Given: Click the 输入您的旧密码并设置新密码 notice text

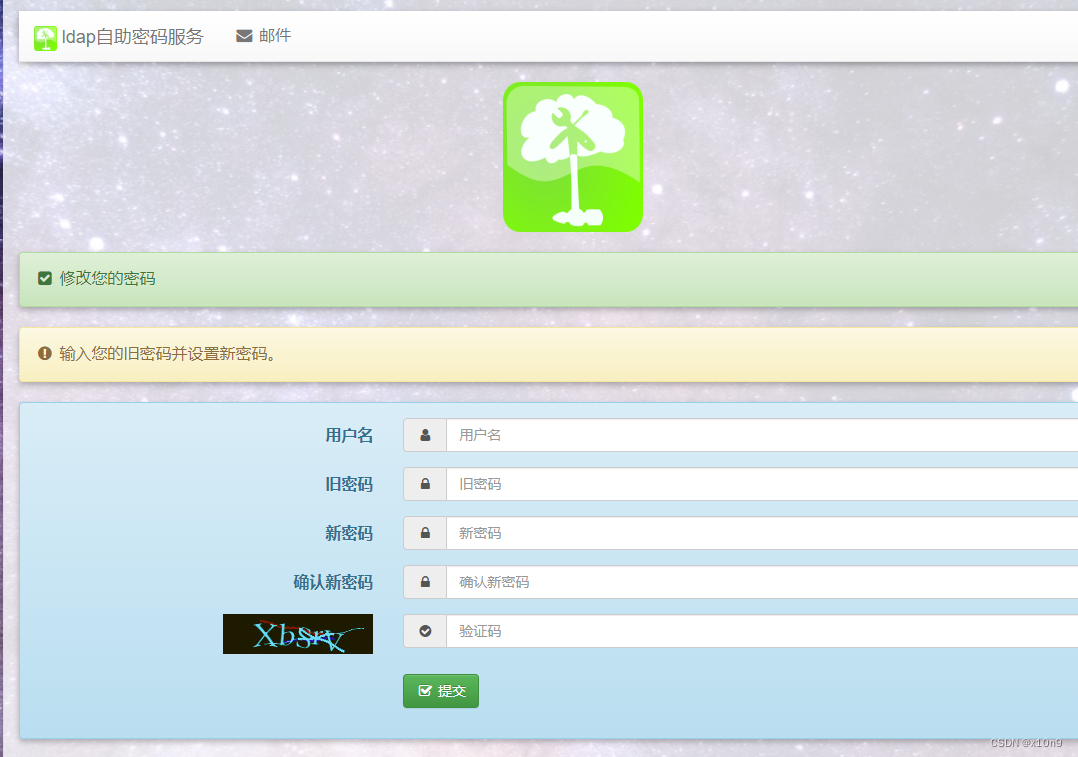Looking at the screenshot, I should pos(167,354).
